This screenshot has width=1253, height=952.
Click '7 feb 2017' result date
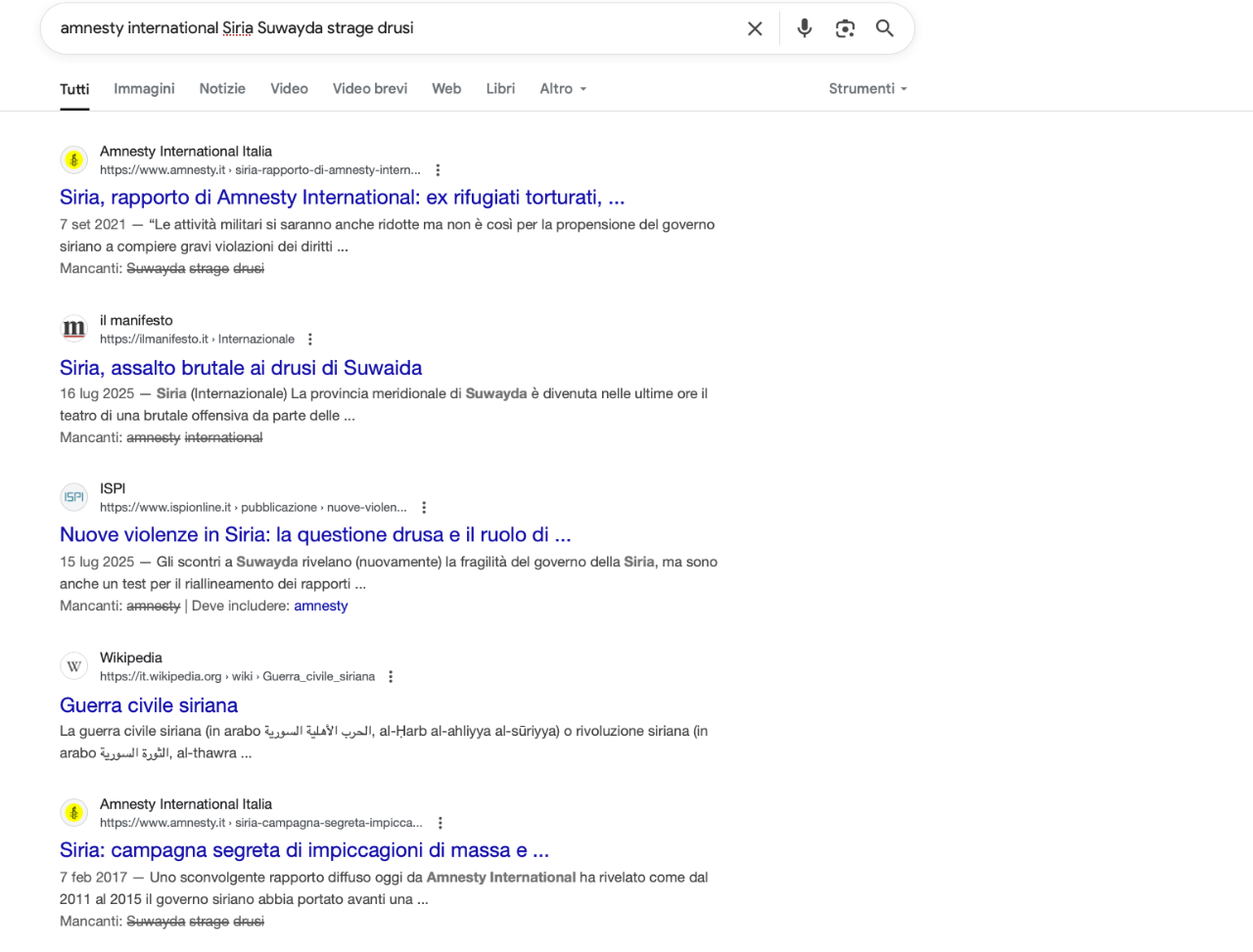pos(94,878)
